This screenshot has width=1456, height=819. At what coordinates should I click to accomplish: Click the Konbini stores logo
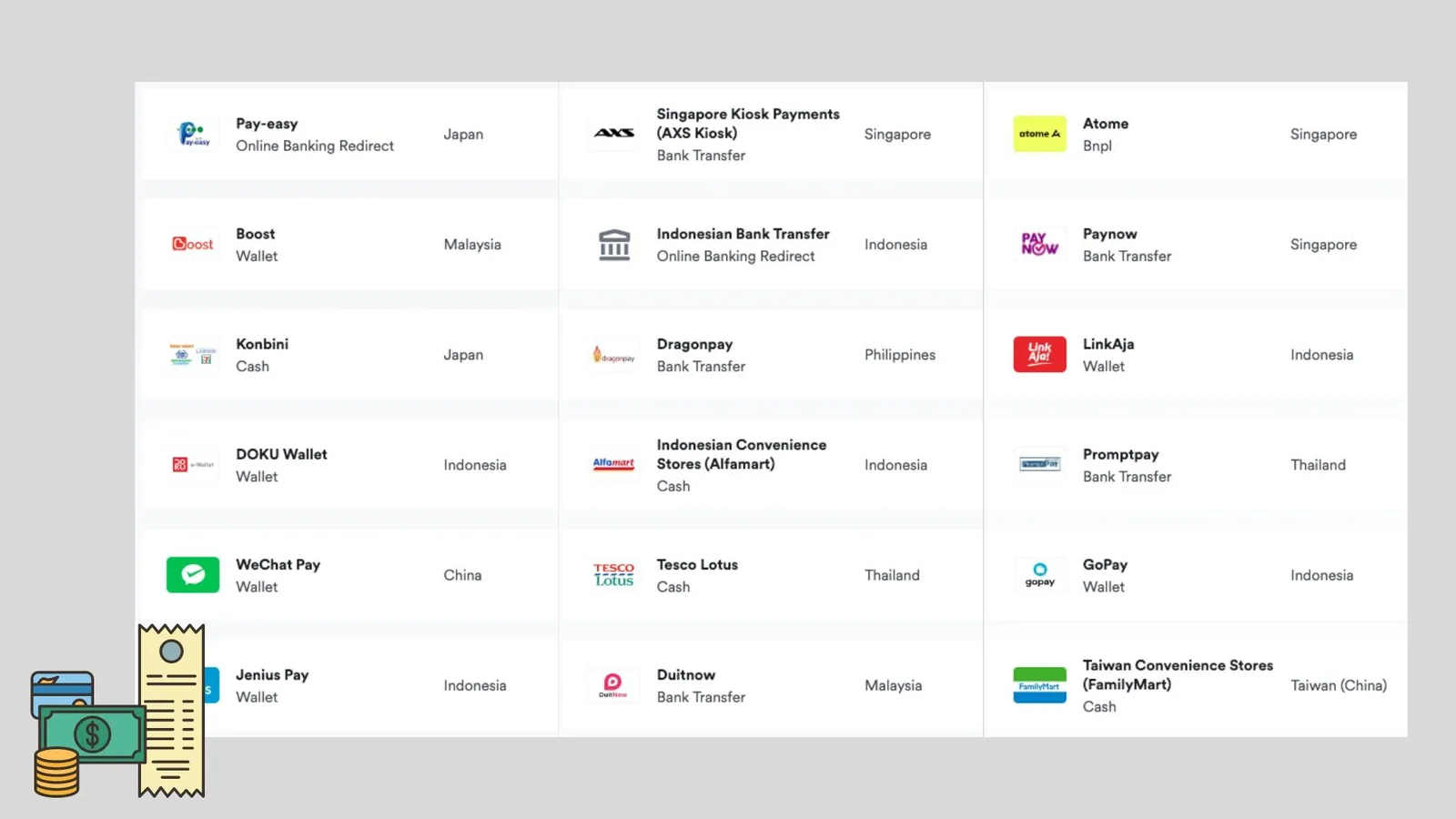[193, 354]
